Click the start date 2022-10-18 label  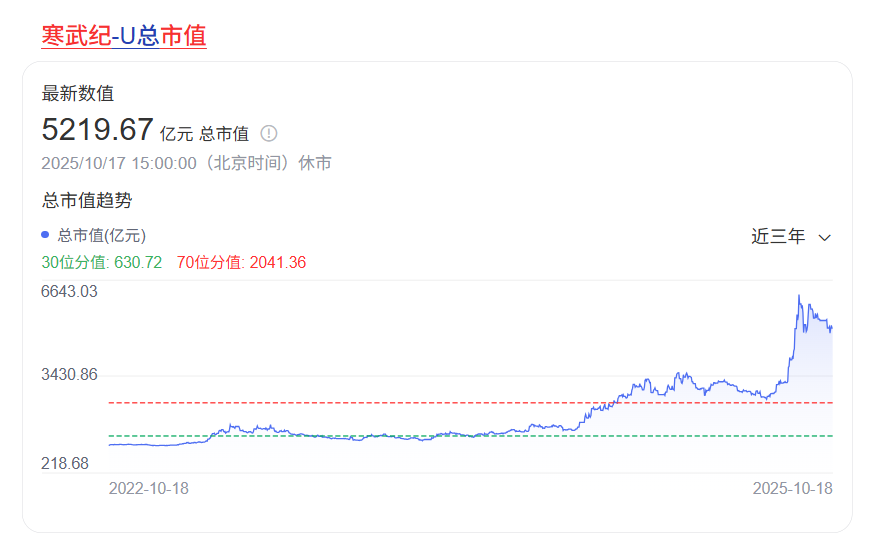(149, 489)
